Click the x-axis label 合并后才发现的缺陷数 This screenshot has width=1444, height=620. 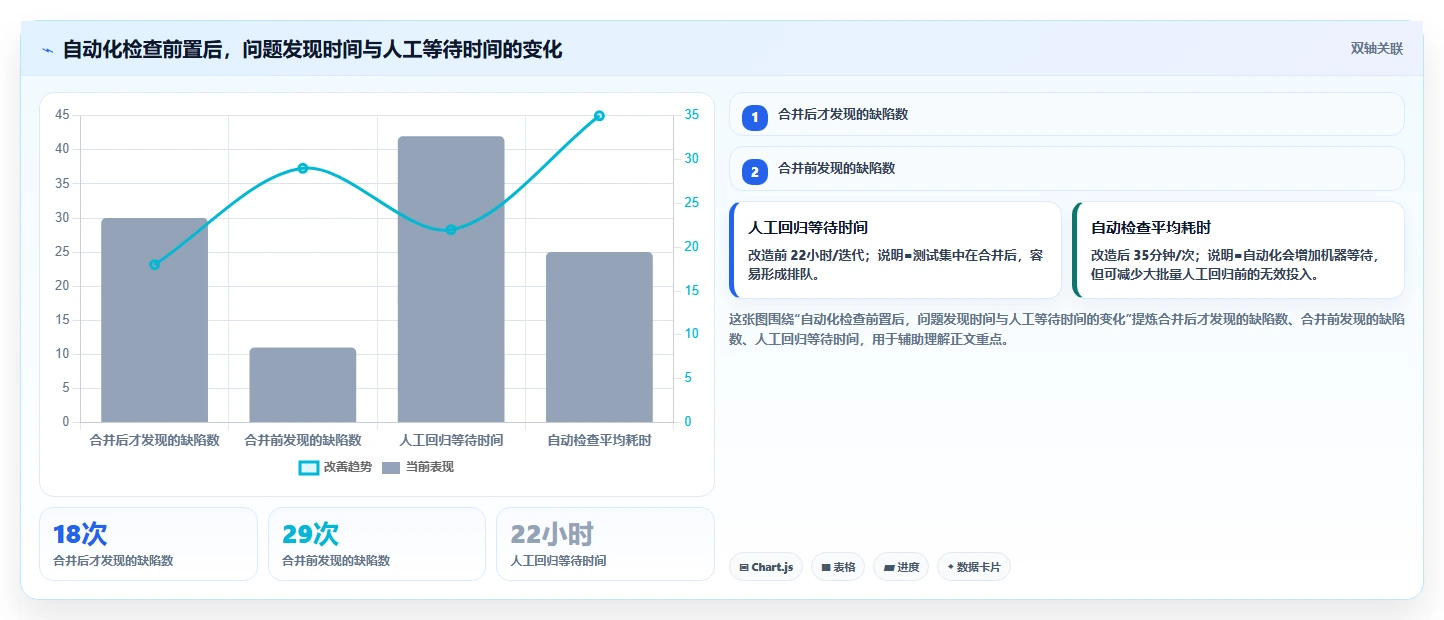(154, 440)
